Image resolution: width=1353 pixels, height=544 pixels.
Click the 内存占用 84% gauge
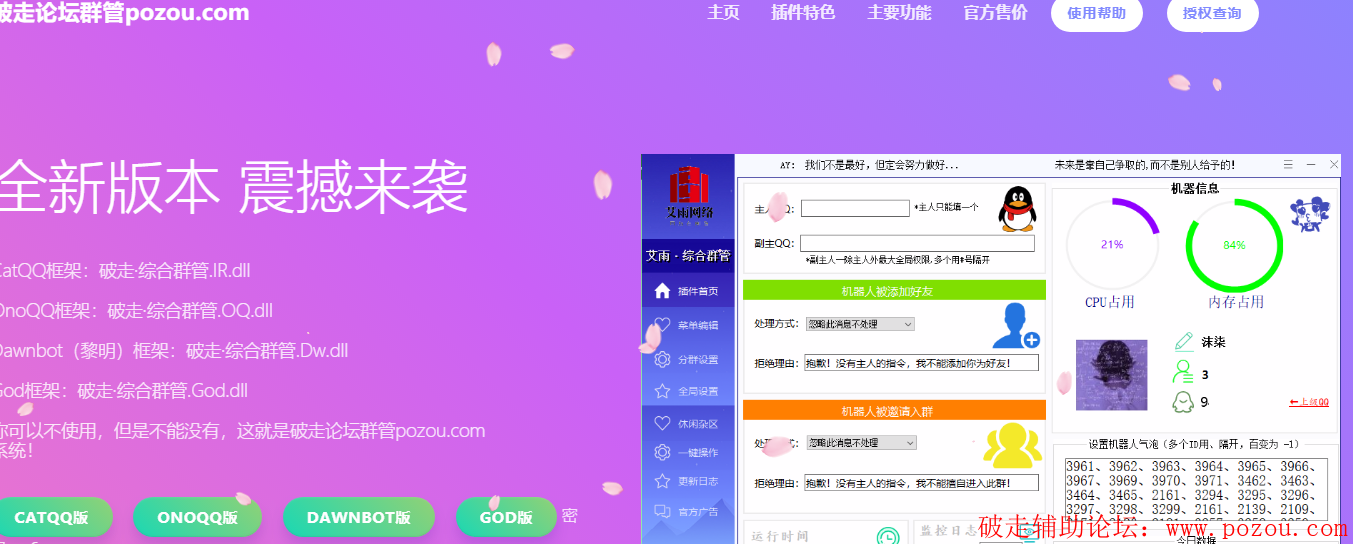coord(1234,244)
